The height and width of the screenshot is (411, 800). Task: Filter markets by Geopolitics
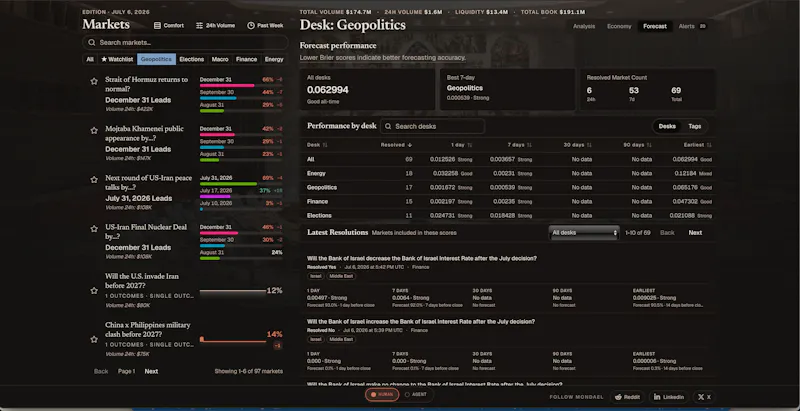coord(156,60)
